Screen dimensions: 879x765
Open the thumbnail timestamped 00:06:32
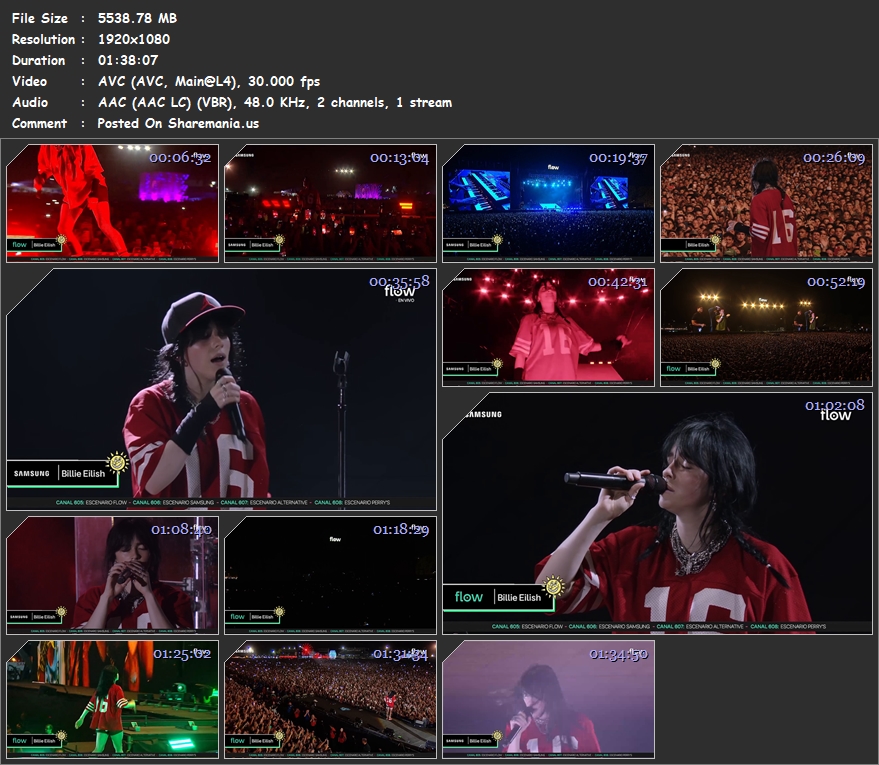(x=112, y=203)
